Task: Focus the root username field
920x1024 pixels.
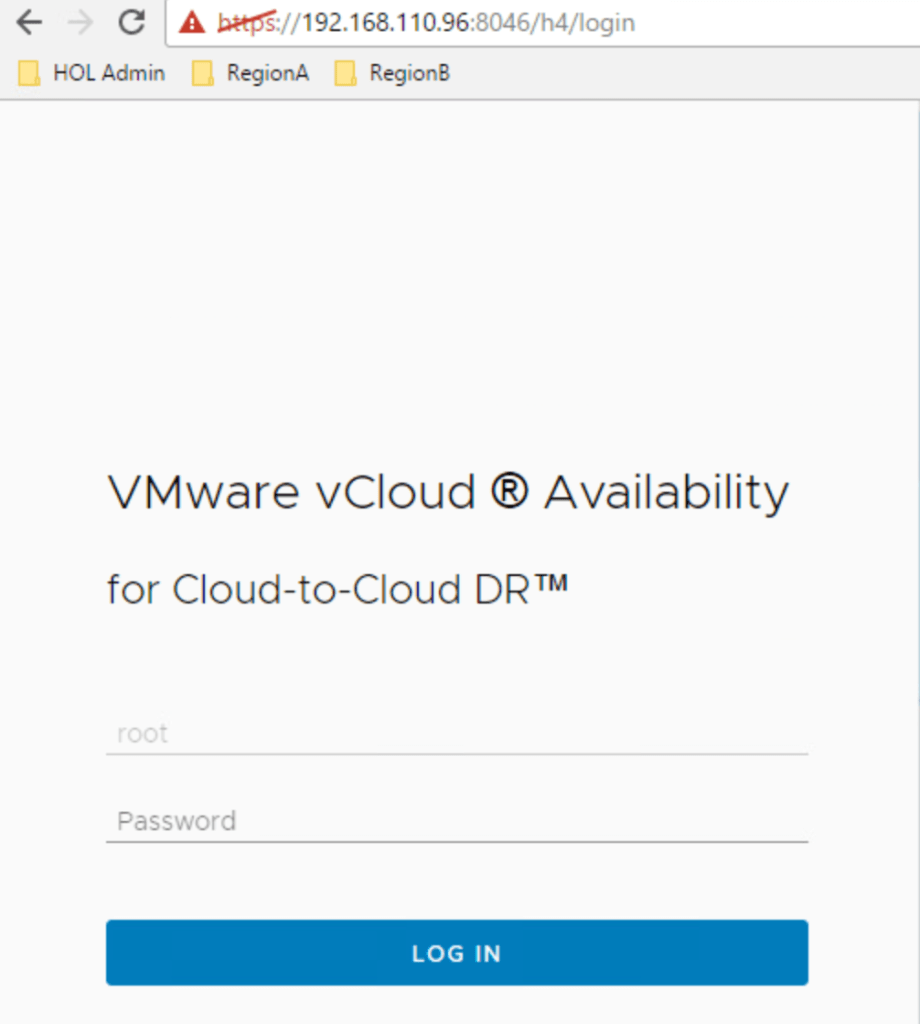Action: click(456, 734)
